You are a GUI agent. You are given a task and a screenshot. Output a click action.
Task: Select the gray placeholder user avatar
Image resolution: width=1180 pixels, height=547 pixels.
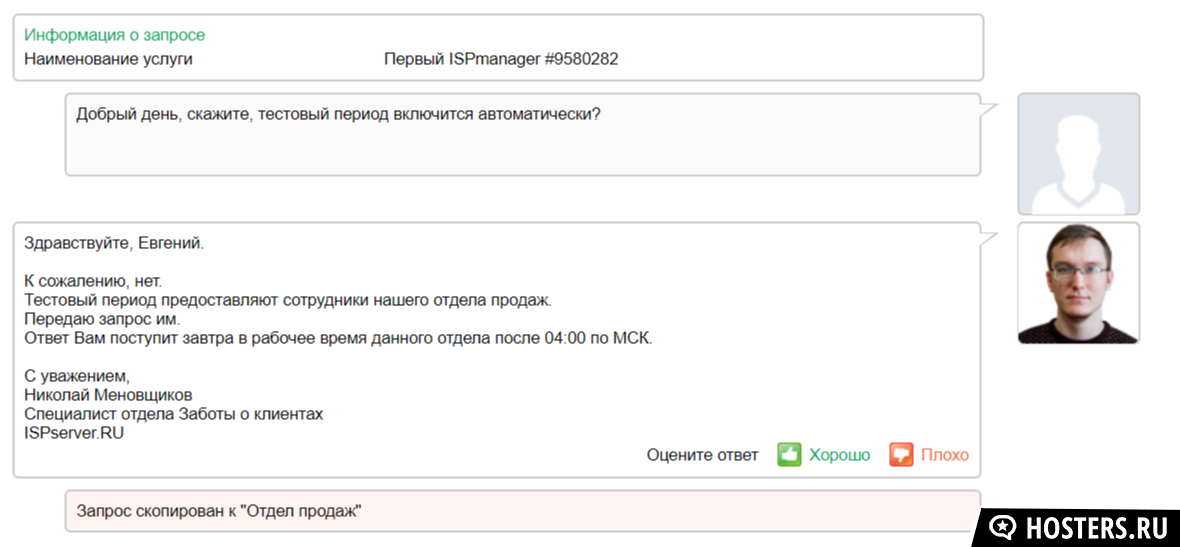pos(1078,154)
